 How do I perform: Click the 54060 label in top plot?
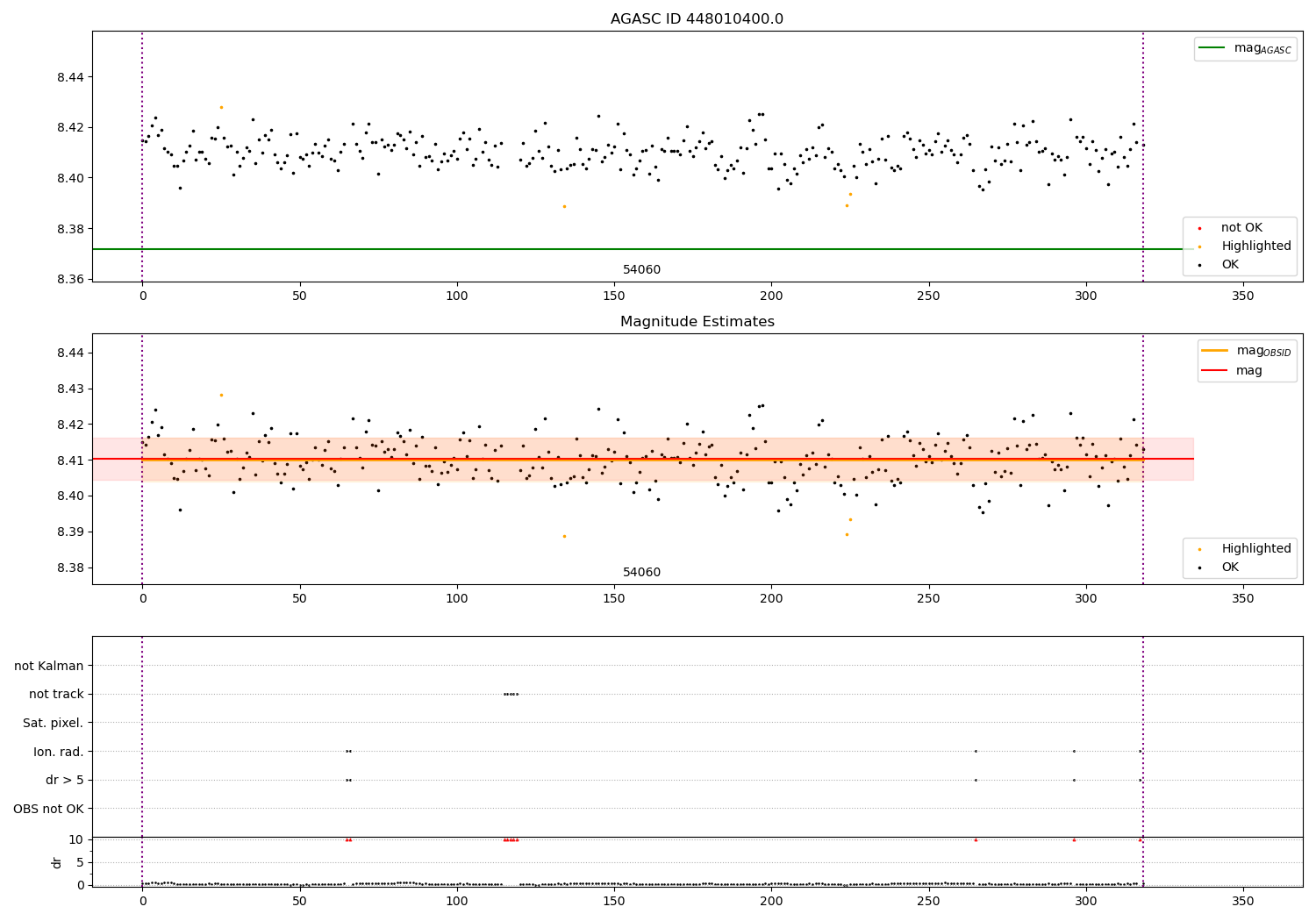[x=642, y=270]
